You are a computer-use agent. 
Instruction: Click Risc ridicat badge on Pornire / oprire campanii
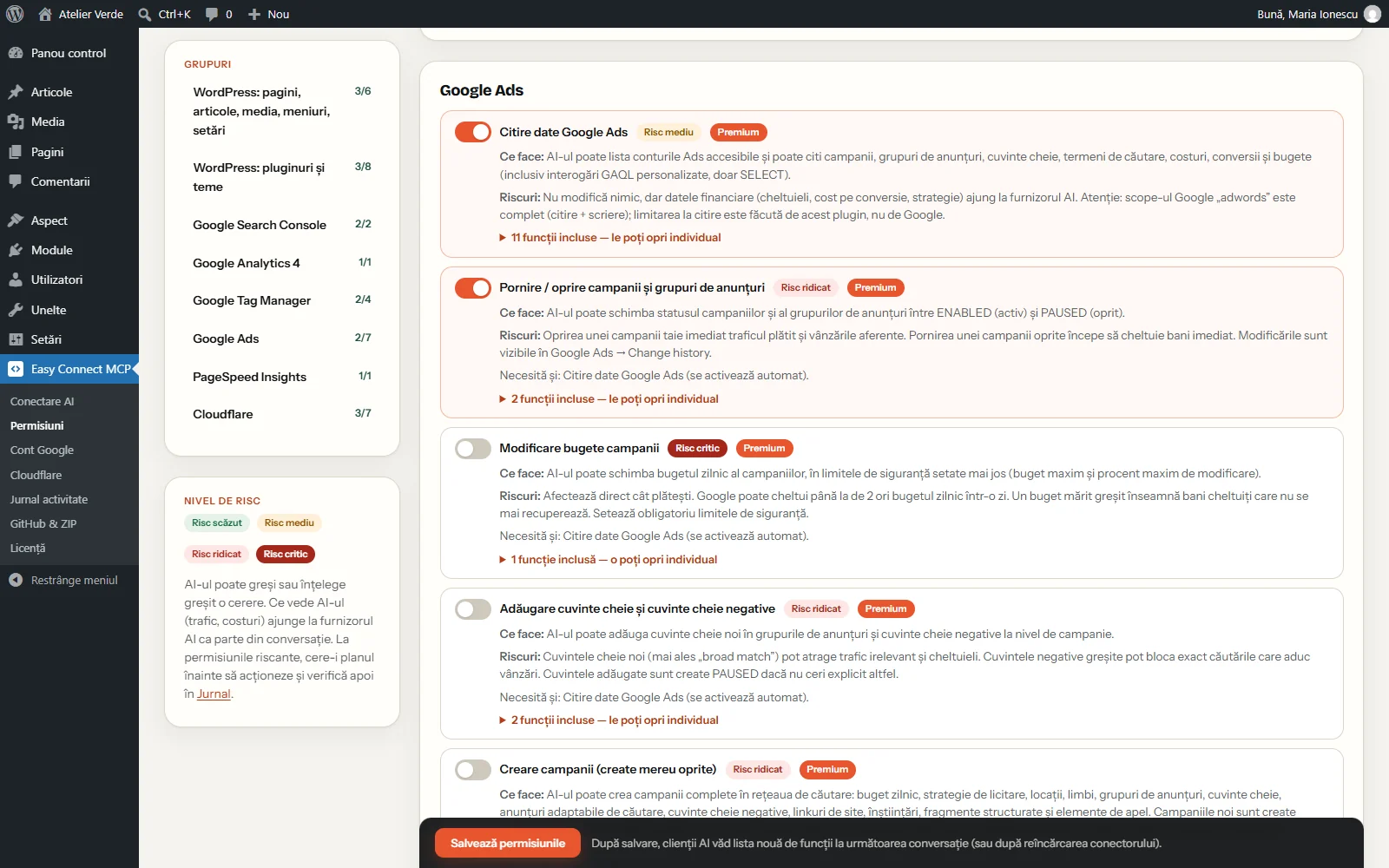[806, 288]
